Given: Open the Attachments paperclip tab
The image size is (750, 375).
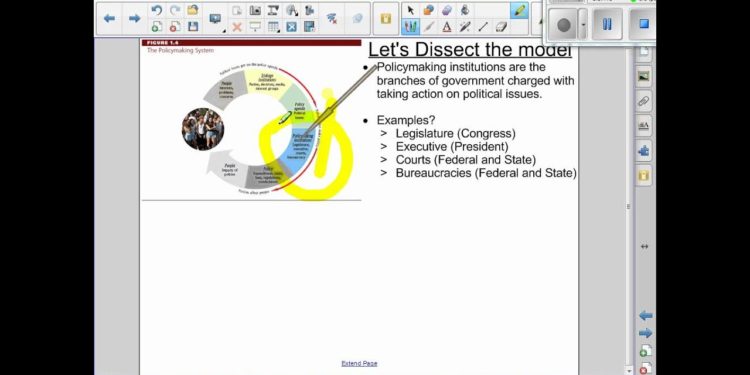Looking at the screenshot, I should [644, 101].
